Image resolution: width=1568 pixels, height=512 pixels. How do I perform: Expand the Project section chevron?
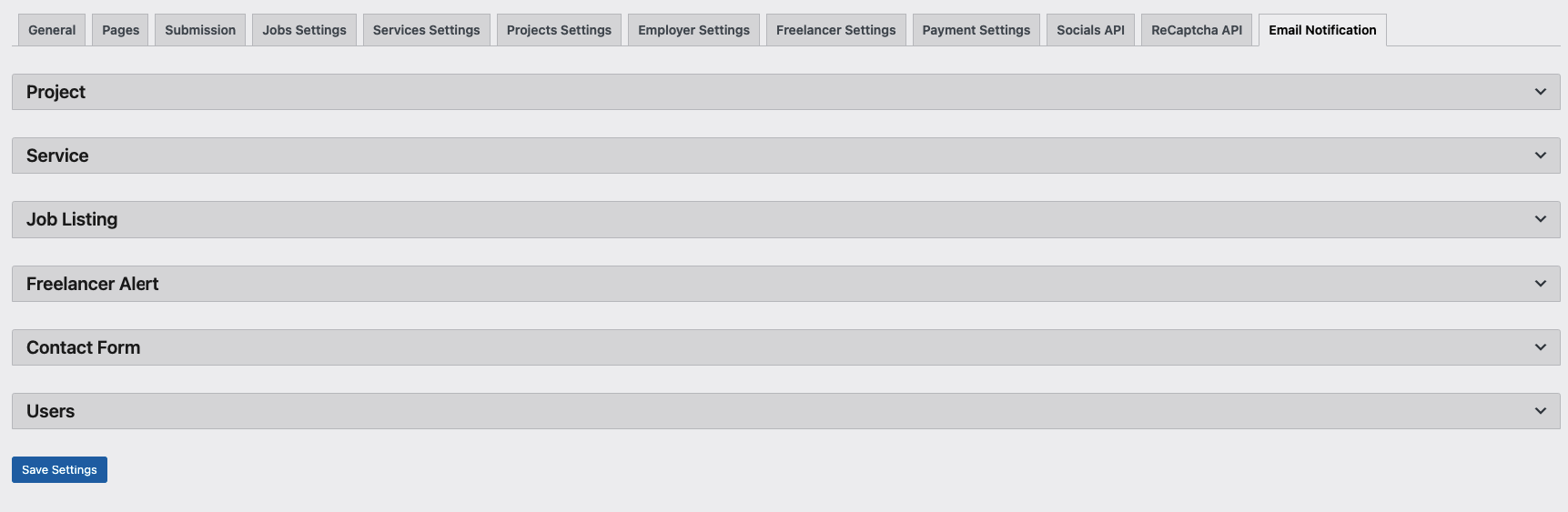click(x=1540, y=92)
